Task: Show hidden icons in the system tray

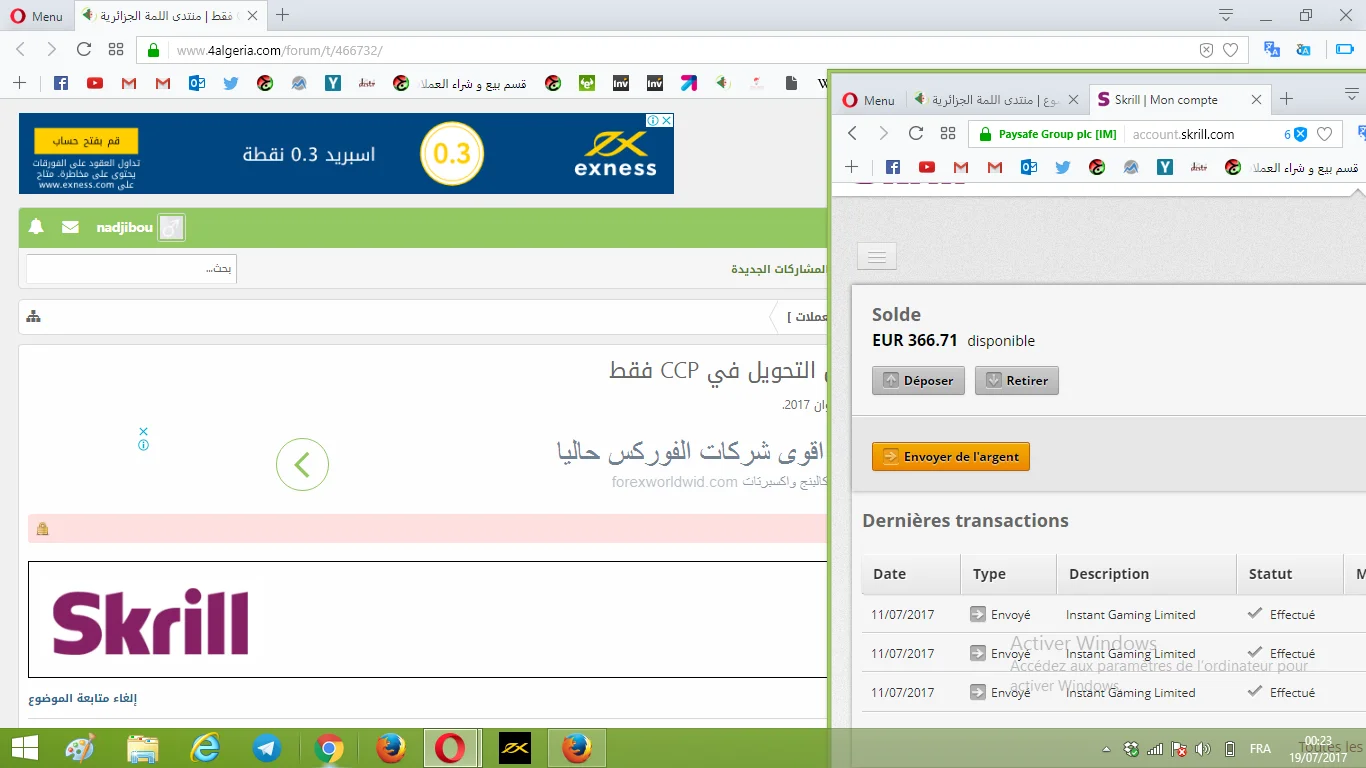Action: click(1106, 749)
